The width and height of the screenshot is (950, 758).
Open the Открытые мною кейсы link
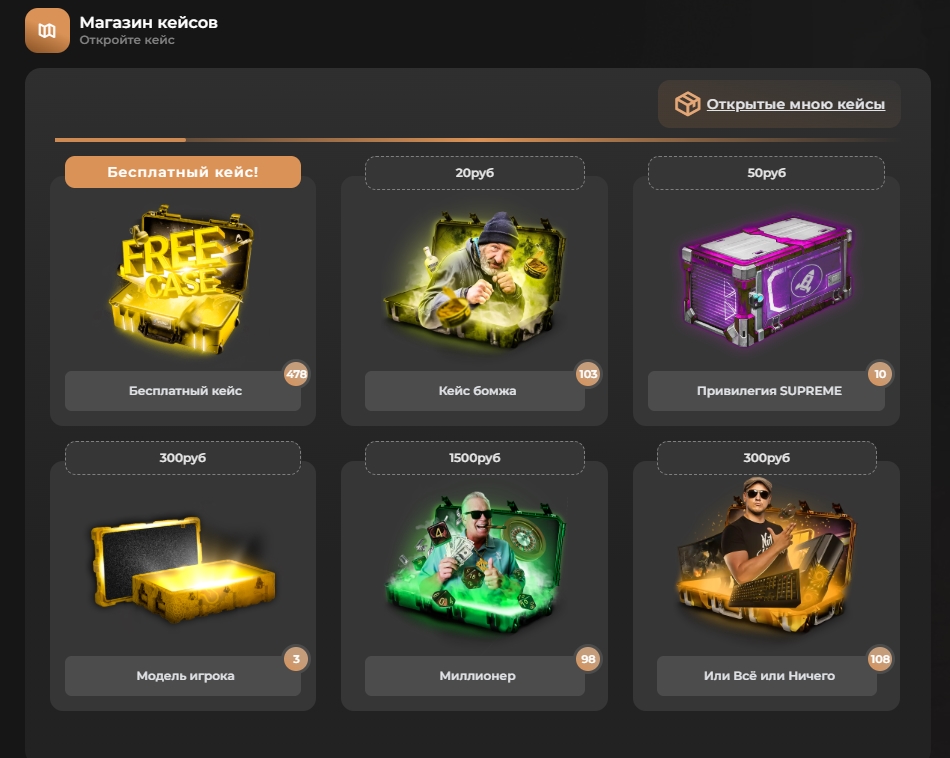click(796, 104)
